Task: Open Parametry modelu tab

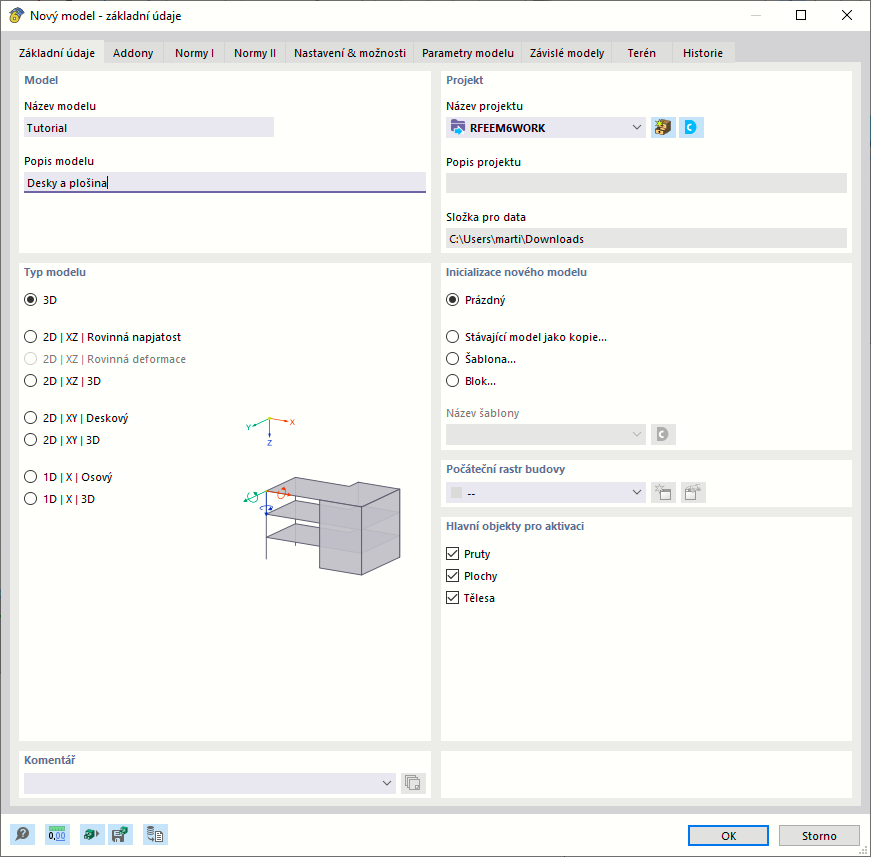Action: tap(468, 53)
